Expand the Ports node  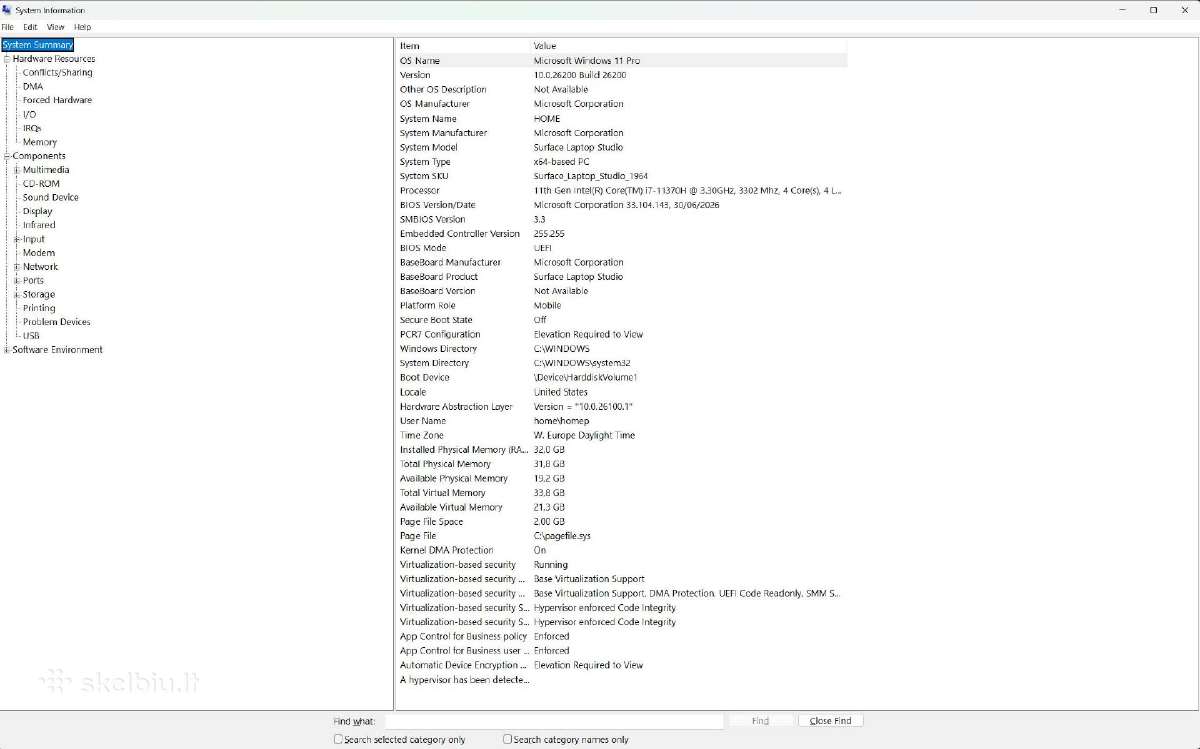pos(17,281)
